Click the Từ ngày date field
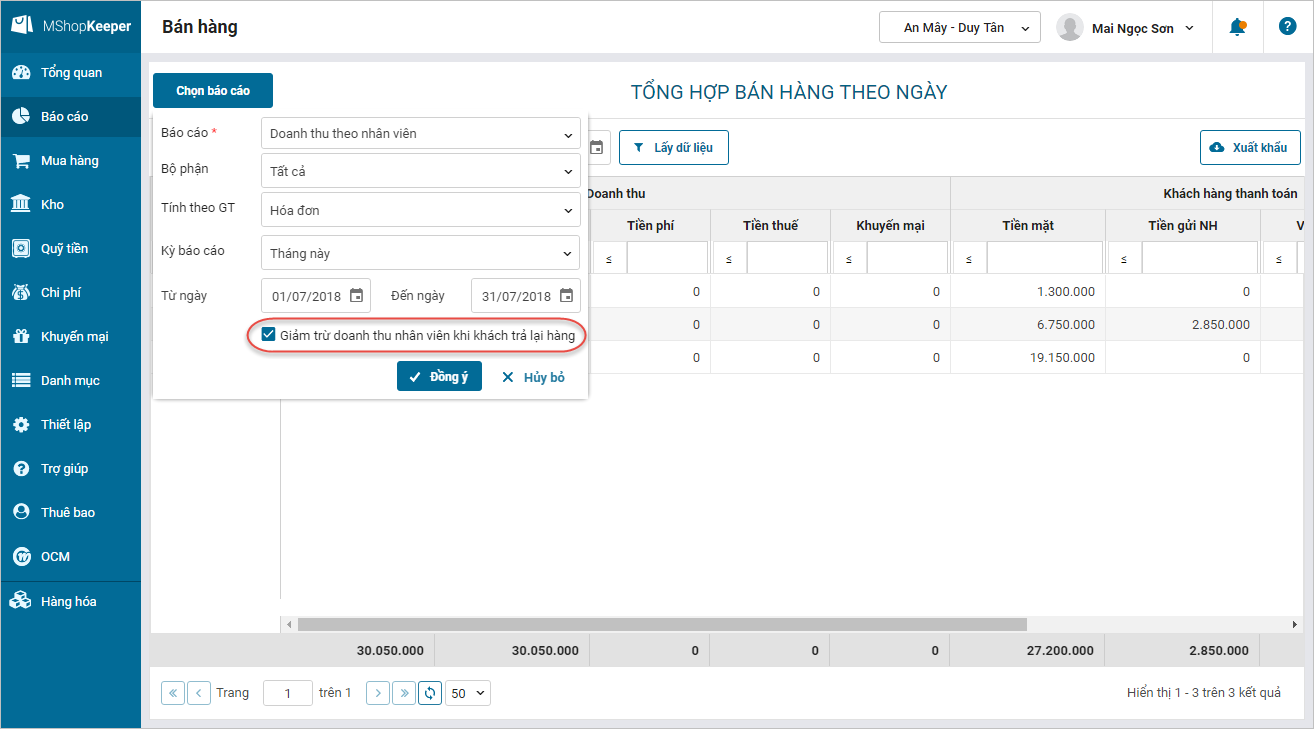The height and width of the screenshot is (729, 1314). (316, 296)
